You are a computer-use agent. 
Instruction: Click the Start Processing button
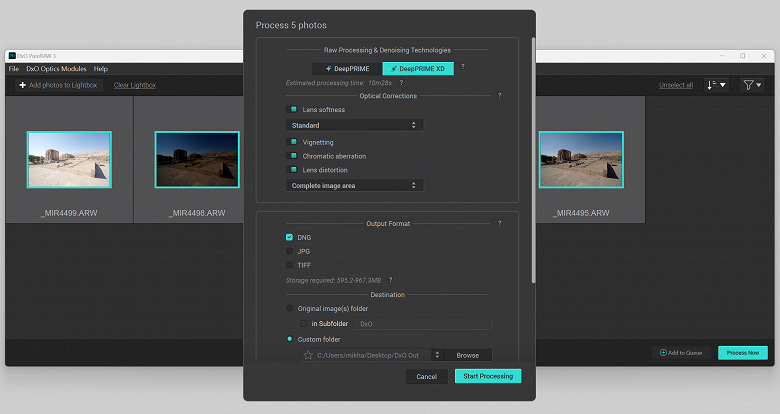click(x=488, y=376)
